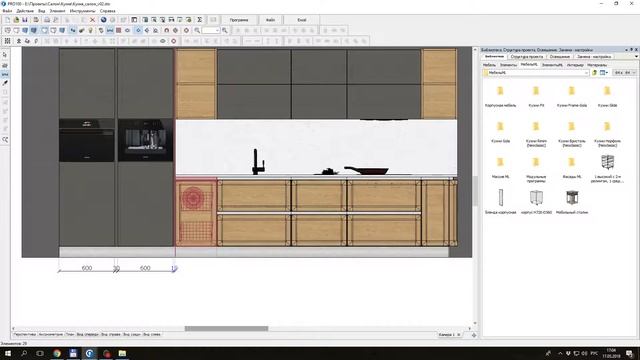This screenshot has width=640, height=360.
Task: Click the Windows Start button
Action: coord(7,353)
